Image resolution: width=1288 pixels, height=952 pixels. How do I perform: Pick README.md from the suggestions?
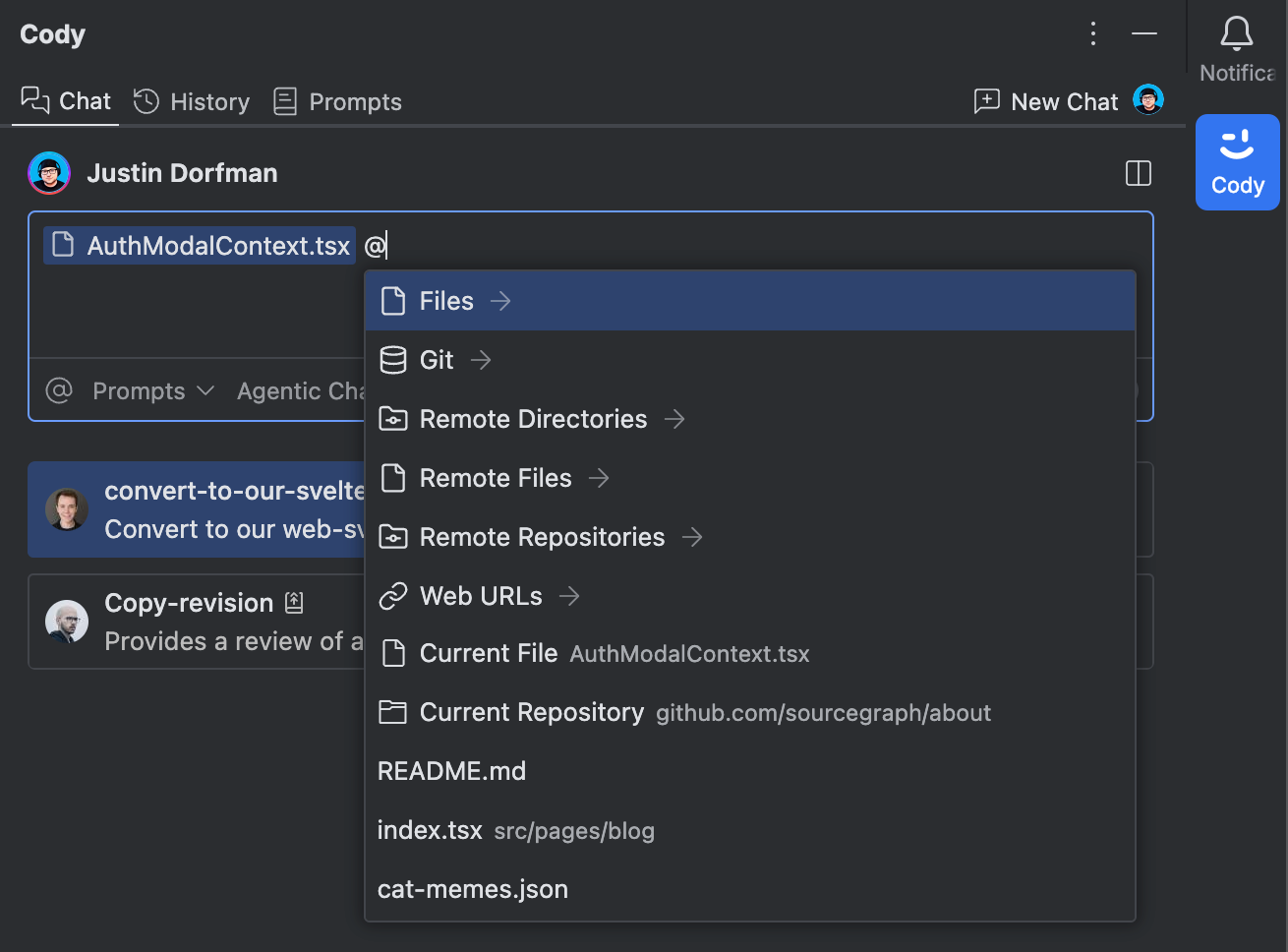click(750, 771)
